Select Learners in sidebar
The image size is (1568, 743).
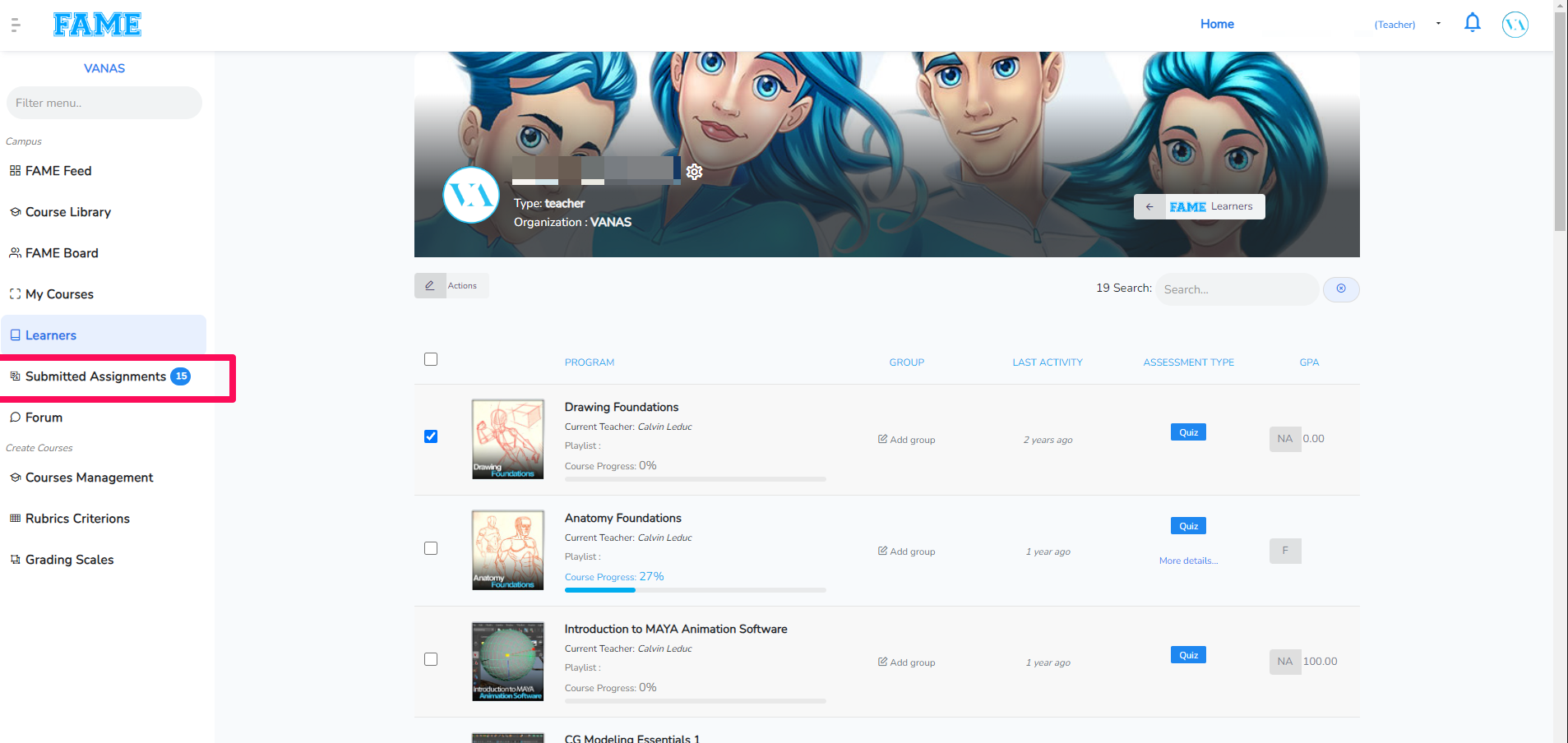coord(104,335)
